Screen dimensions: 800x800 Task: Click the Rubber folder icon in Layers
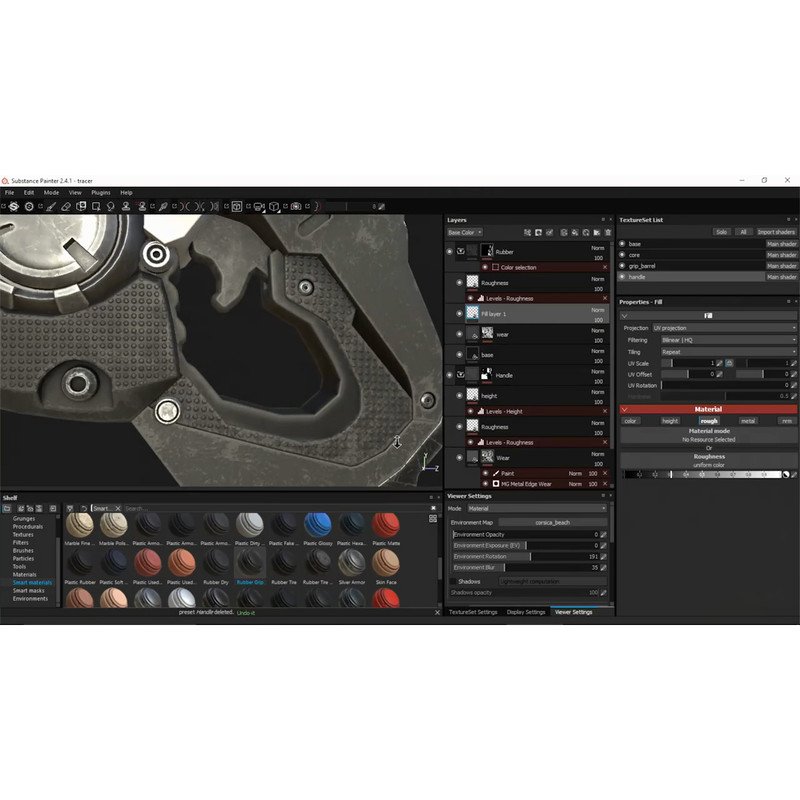(460, 252)
